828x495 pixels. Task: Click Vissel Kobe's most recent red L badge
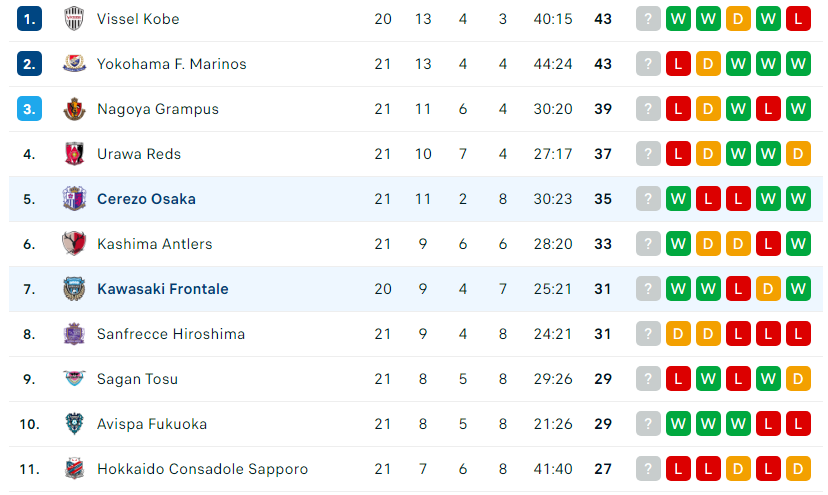click(x=798, y=19)
